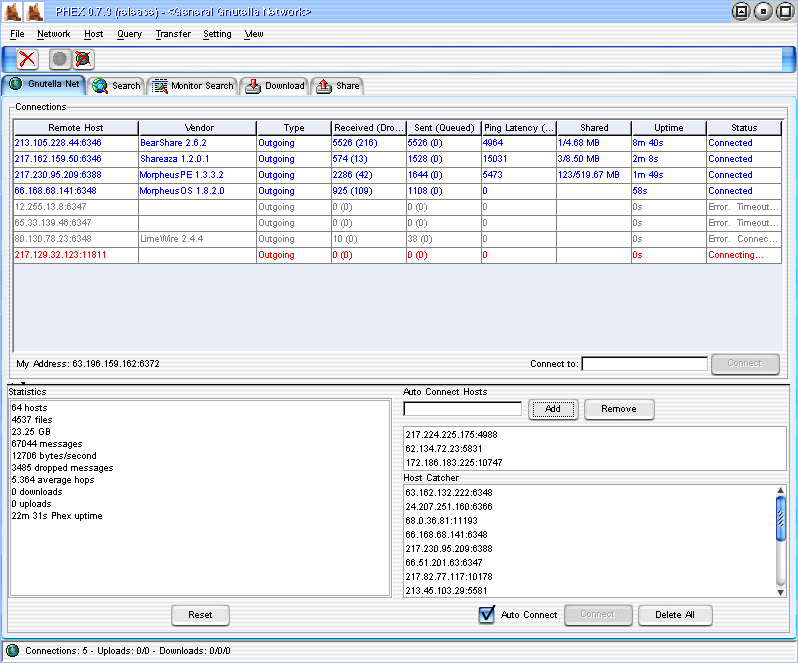Select connection row 12.255.13.8:6347
The image size is (798, 663).
397,207
